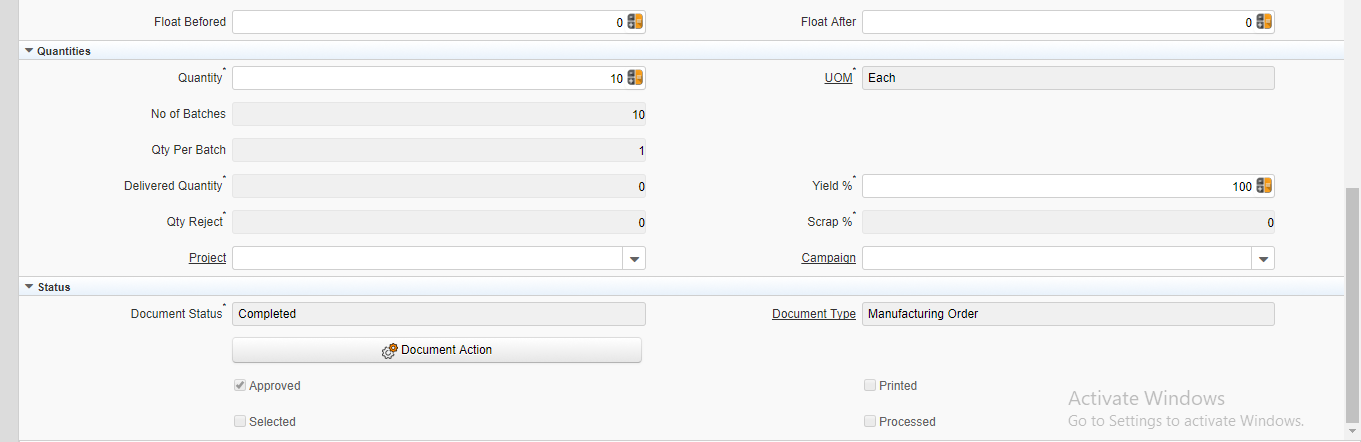This screenshot has width=1361, height=442.
Task: Follow the Document Type label link
Action: [814, 314]
